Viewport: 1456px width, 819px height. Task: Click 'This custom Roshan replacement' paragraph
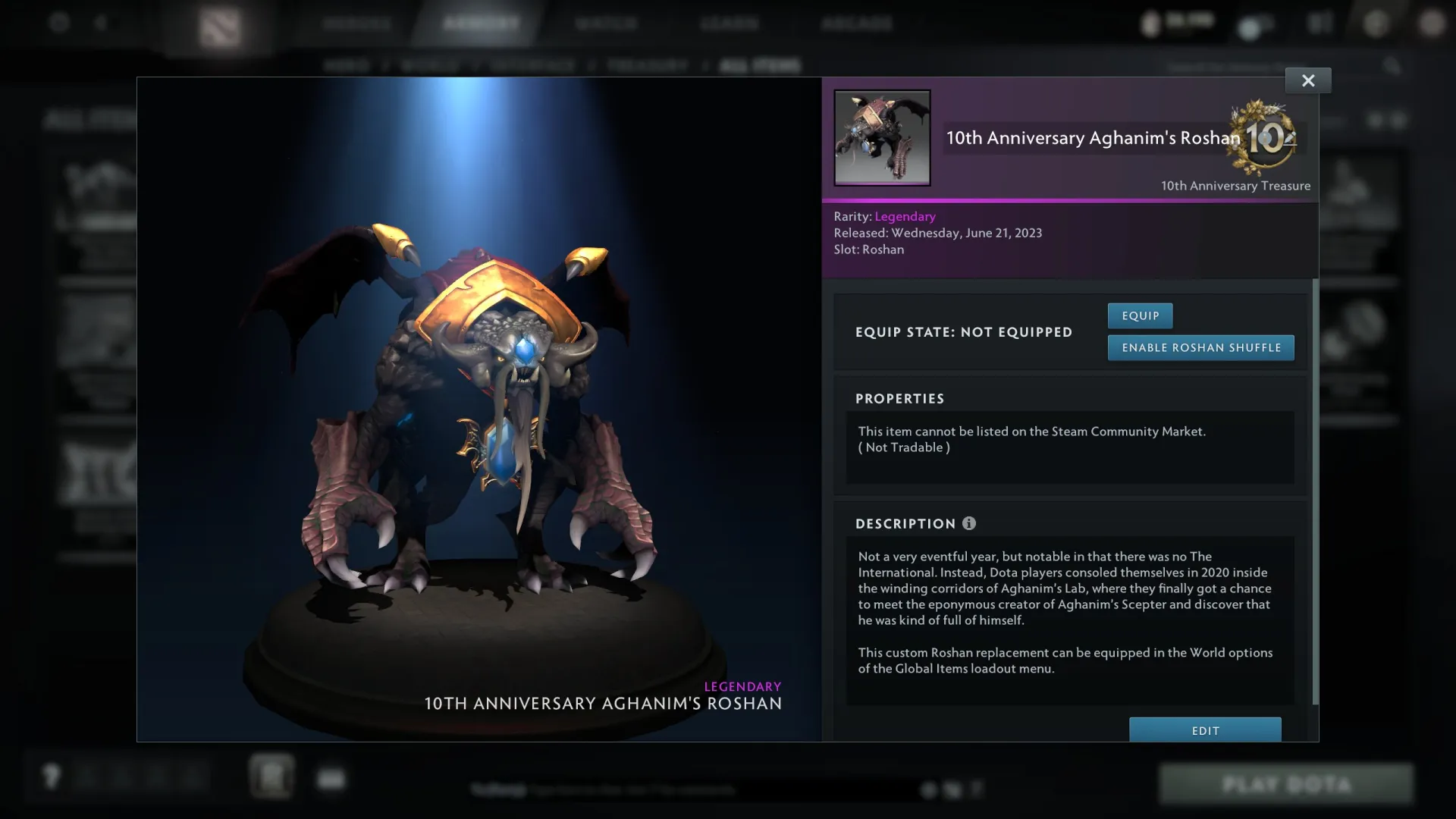coord(1065,661)
